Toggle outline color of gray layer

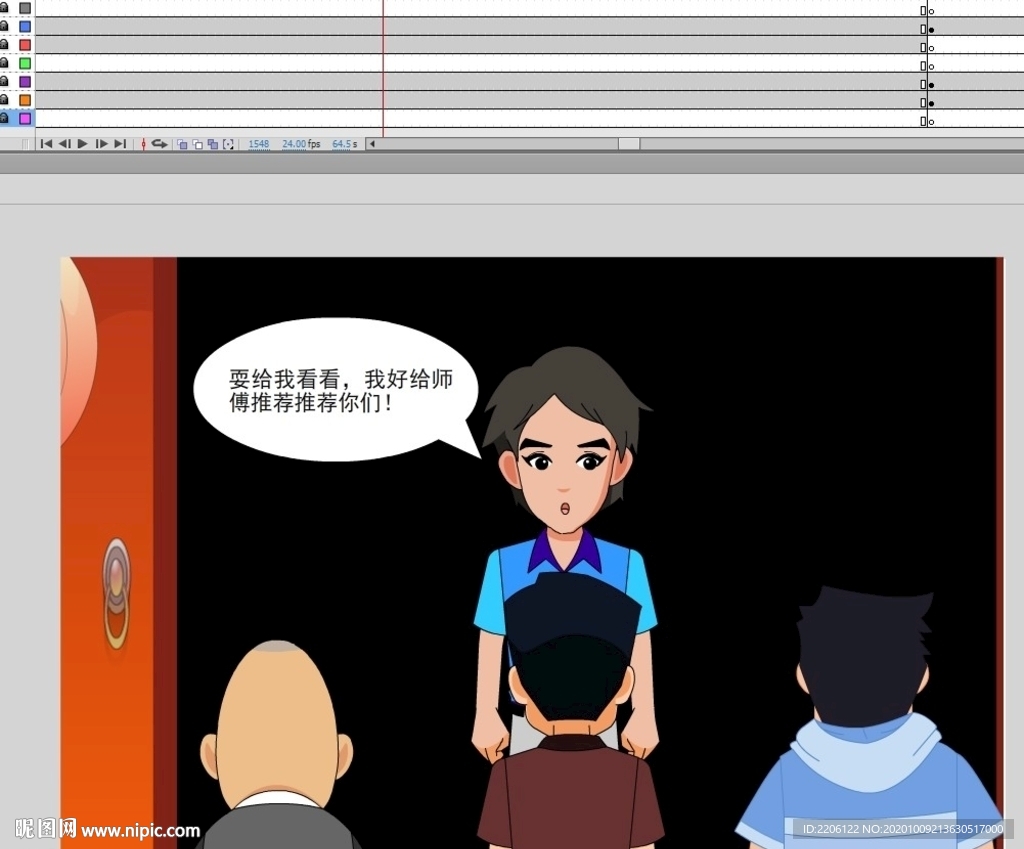pyautogui.click(x=25, y=8)
